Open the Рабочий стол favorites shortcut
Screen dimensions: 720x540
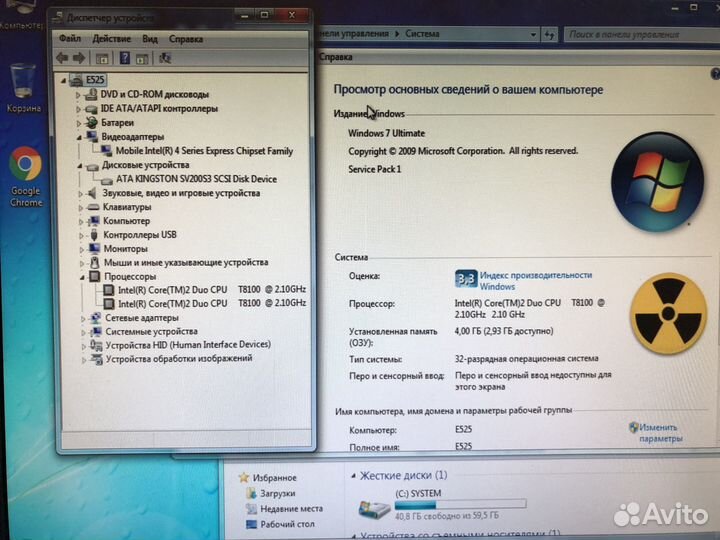[286, 523]
